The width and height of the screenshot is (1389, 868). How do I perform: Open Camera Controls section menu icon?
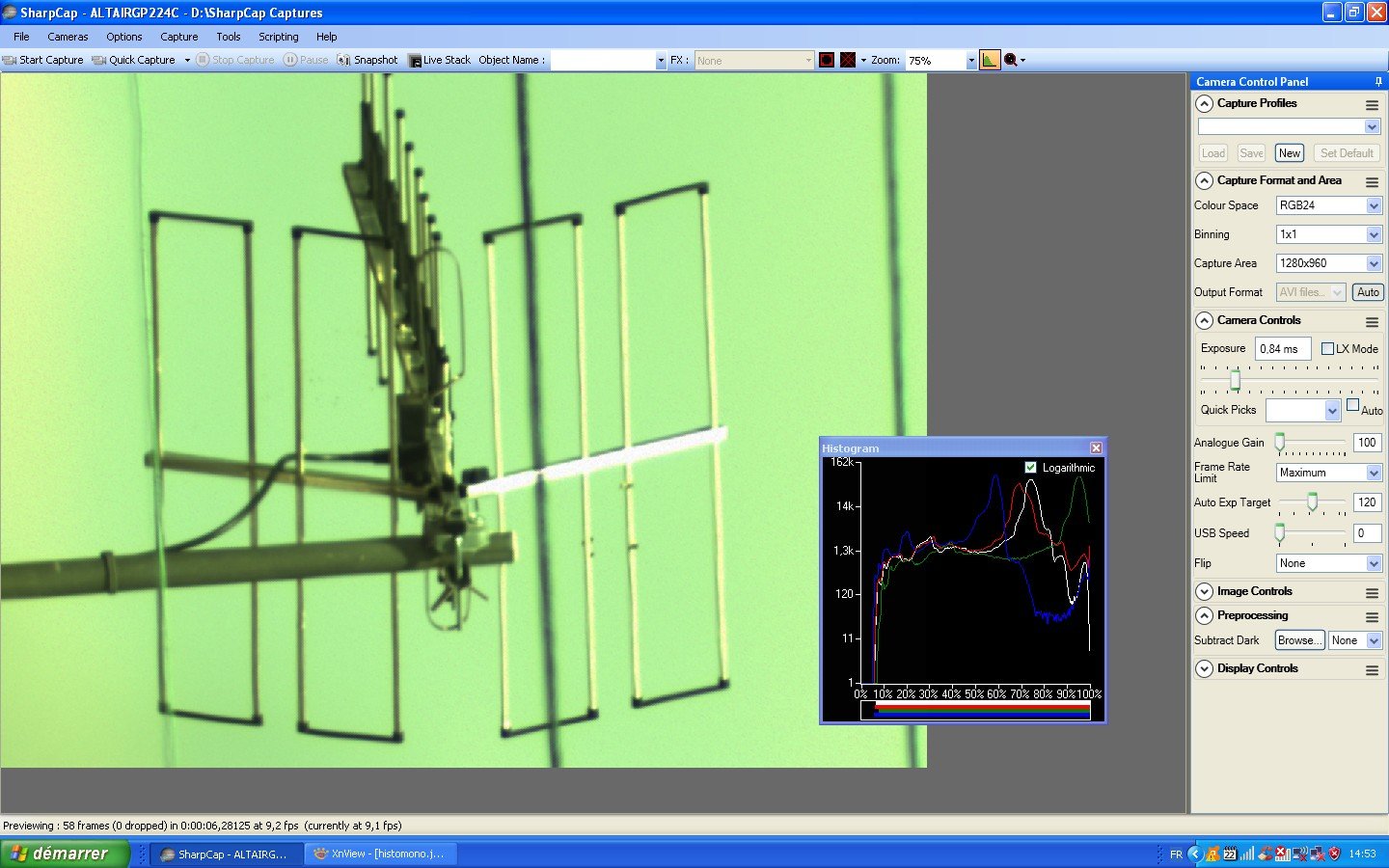(x=1372, y=321)
